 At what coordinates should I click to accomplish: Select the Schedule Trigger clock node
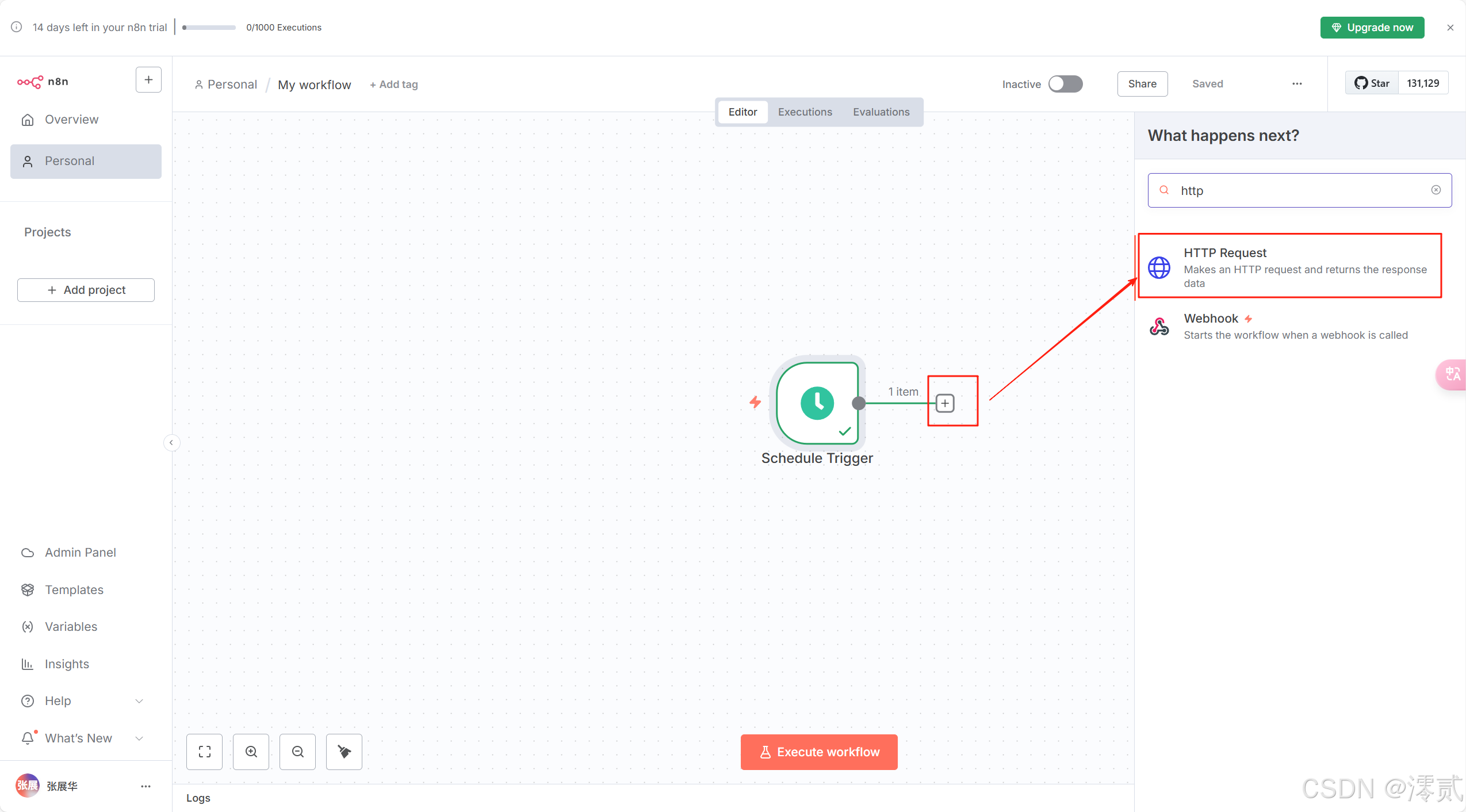tap(817, 403)
